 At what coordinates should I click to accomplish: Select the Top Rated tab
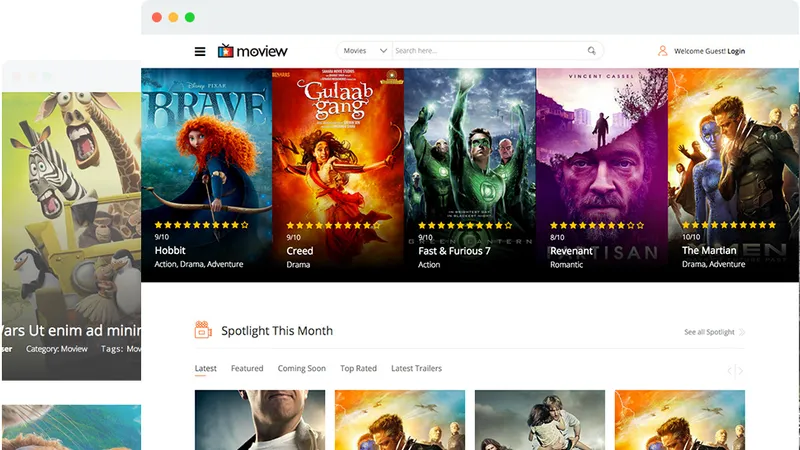click(x=358, y=368)
